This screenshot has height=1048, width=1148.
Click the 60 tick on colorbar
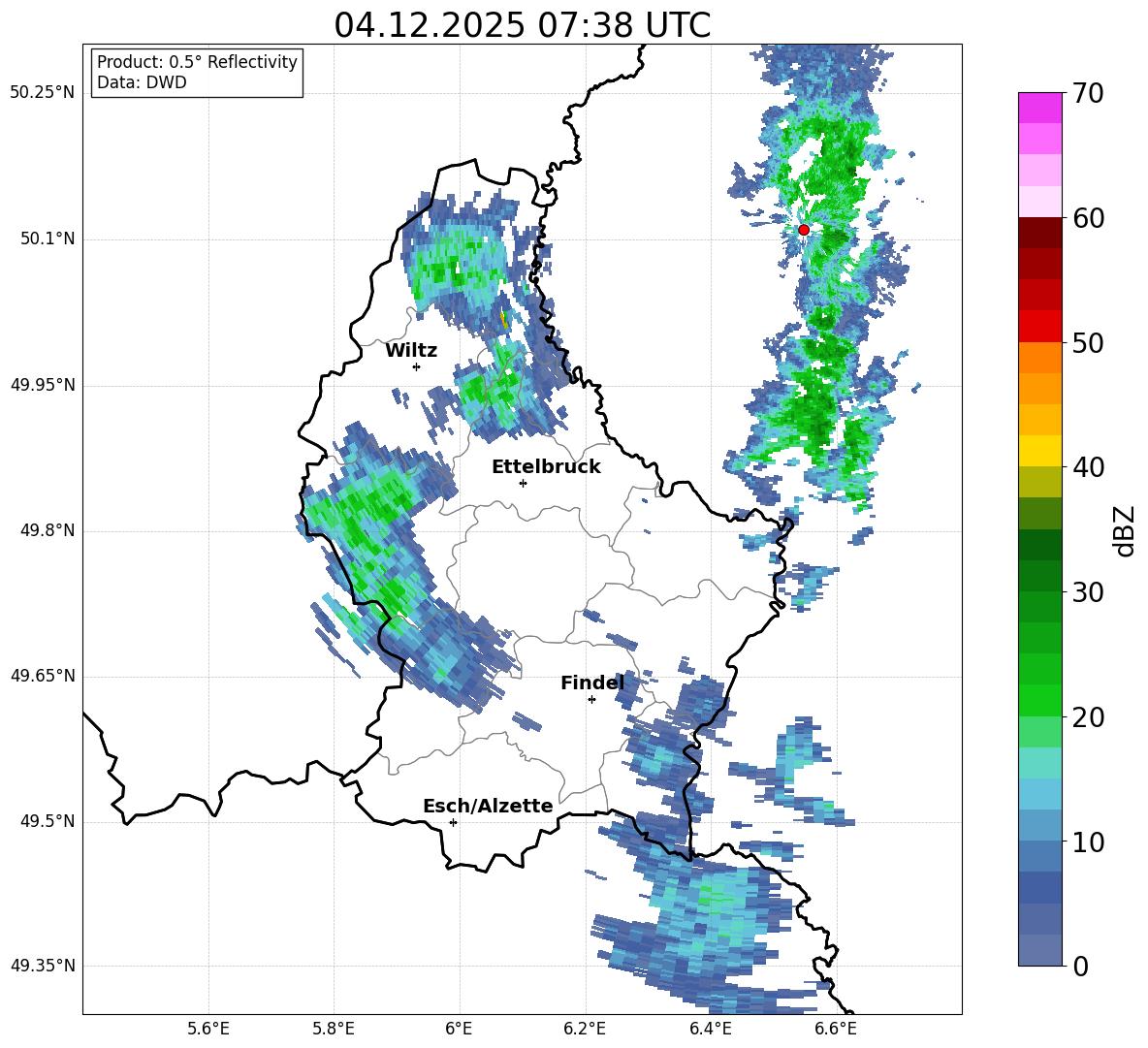click(1088, 218)
